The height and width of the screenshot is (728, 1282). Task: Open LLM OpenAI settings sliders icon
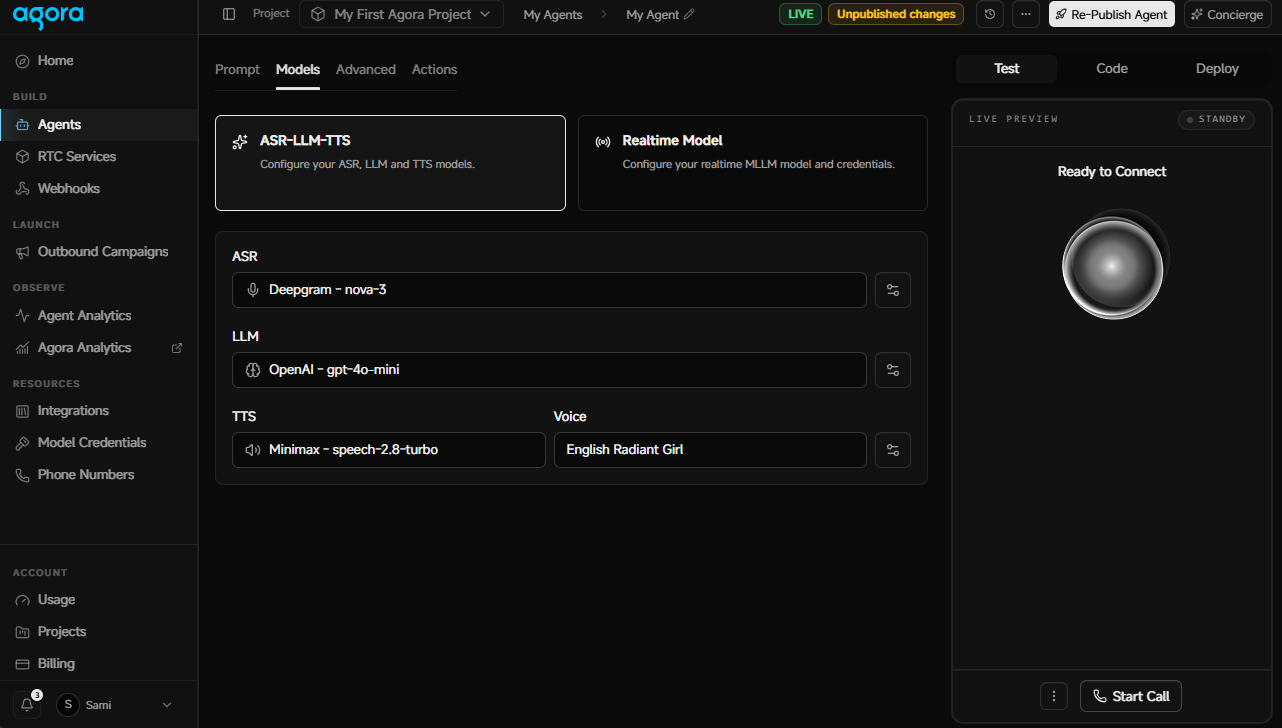pyautogui.click(x=893, y=370)
